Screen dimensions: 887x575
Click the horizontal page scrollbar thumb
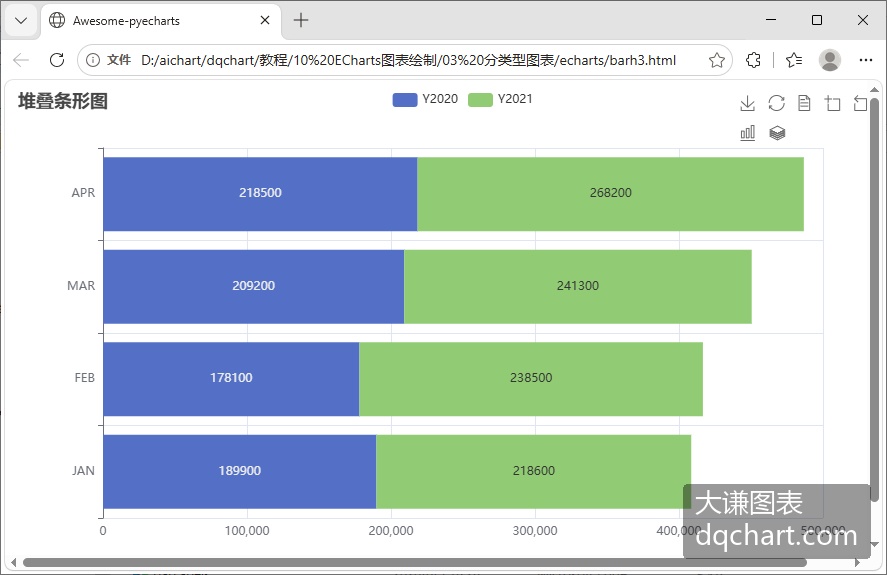pyautogui.click(x=415, y=563)
